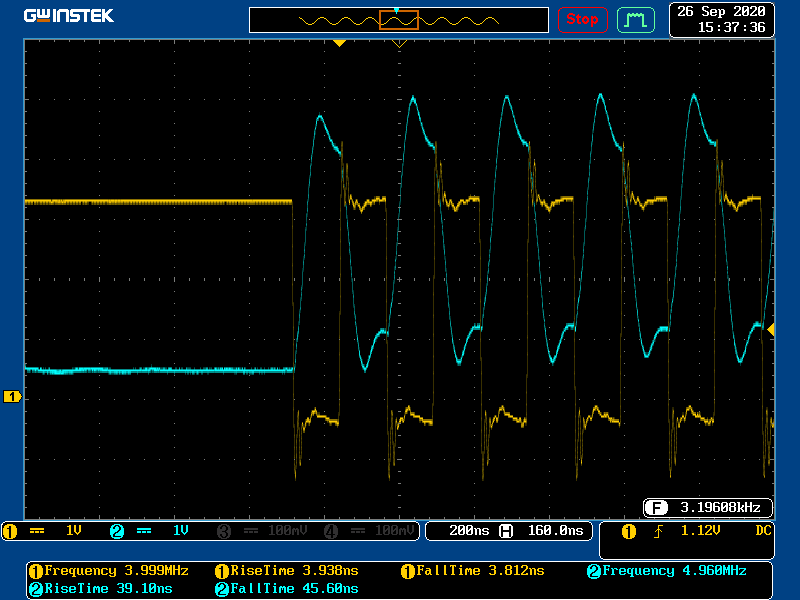
Task: Click the GW Instek logo
Action: point(69,16)
